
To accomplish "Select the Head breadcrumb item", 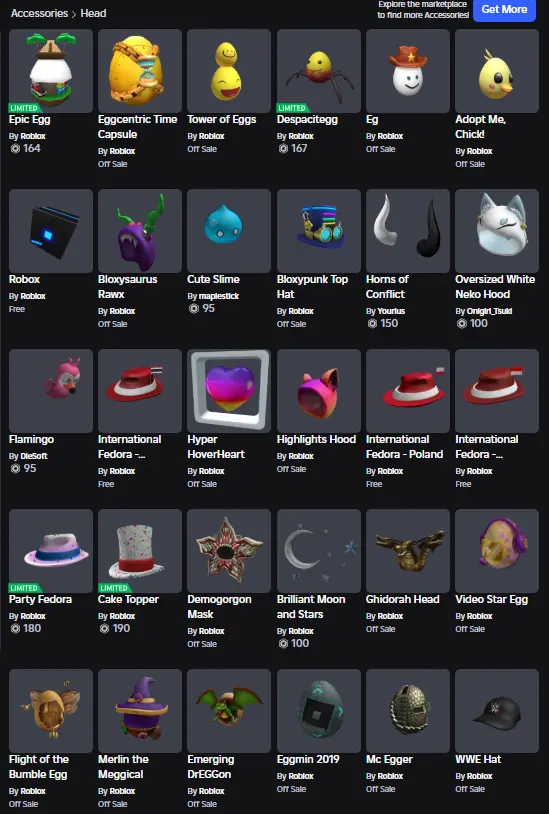I will (x=93, y=13).
